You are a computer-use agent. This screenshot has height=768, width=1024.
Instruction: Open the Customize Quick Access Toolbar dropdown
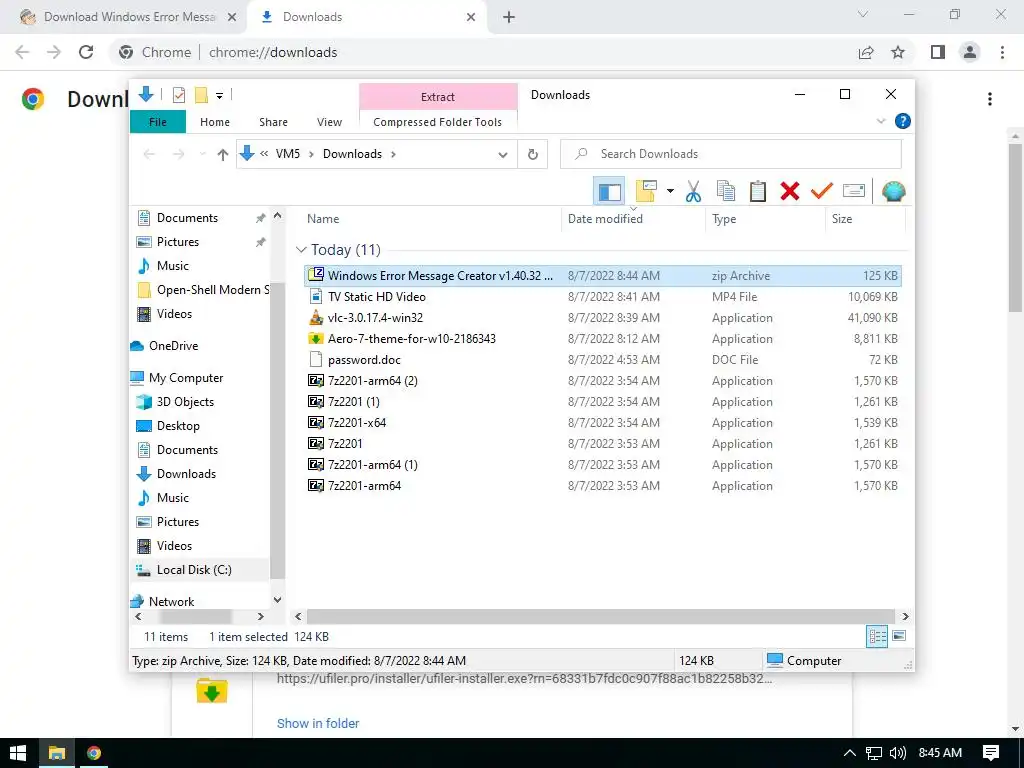coord(219,96)
